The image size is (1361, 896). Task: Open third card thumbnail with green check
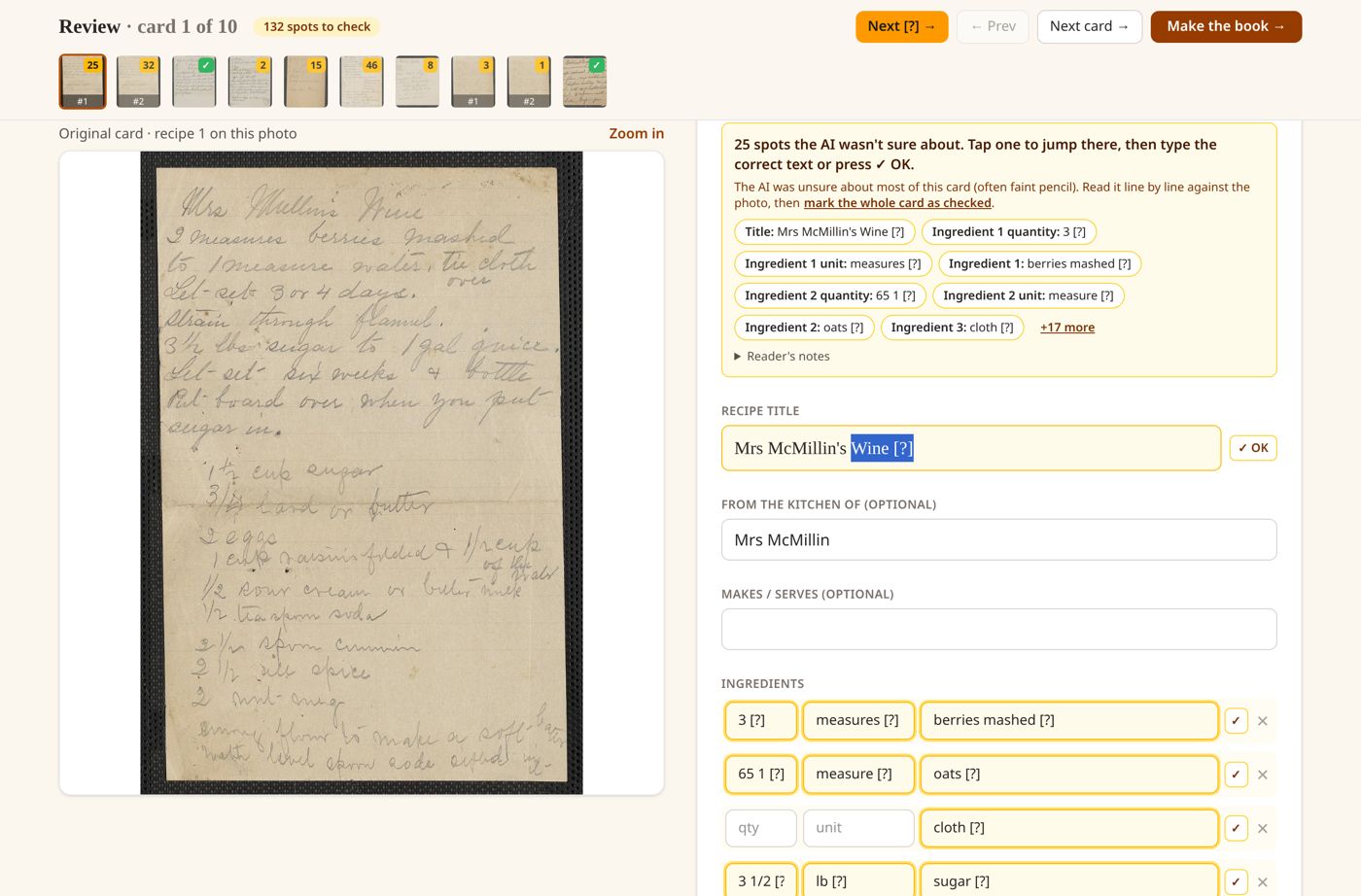point(194,82)
